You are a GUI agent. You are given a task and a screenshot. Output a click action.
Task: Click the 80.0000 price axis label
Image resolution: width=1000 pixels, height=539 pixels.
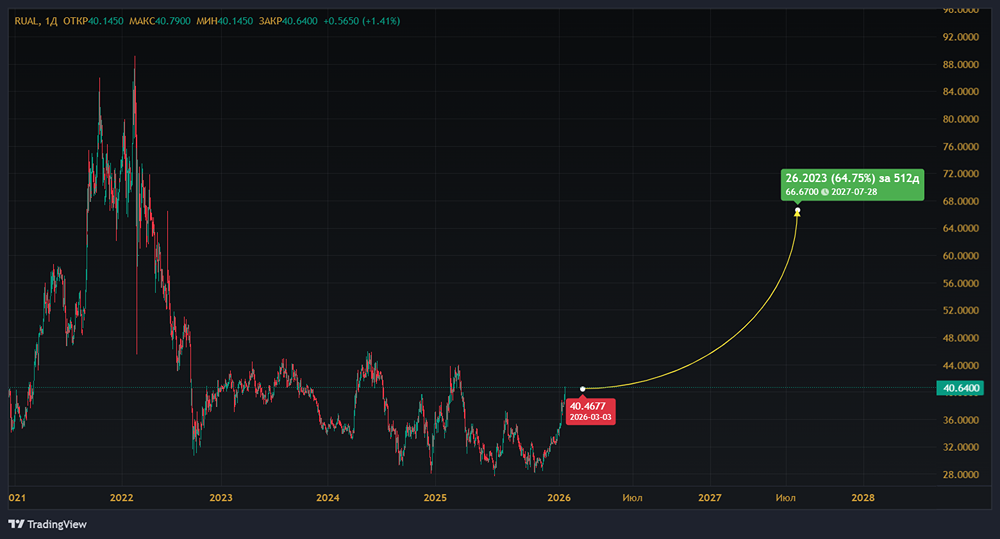(960, 119)
